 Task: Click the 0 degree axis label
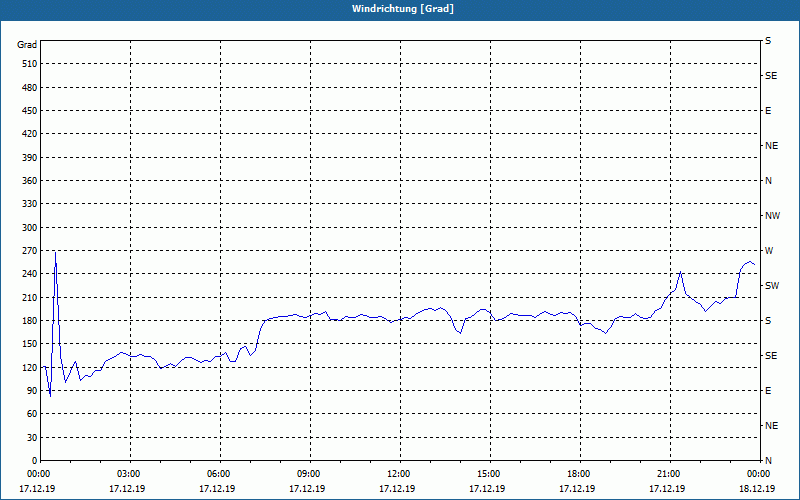(x=34, y=461)
